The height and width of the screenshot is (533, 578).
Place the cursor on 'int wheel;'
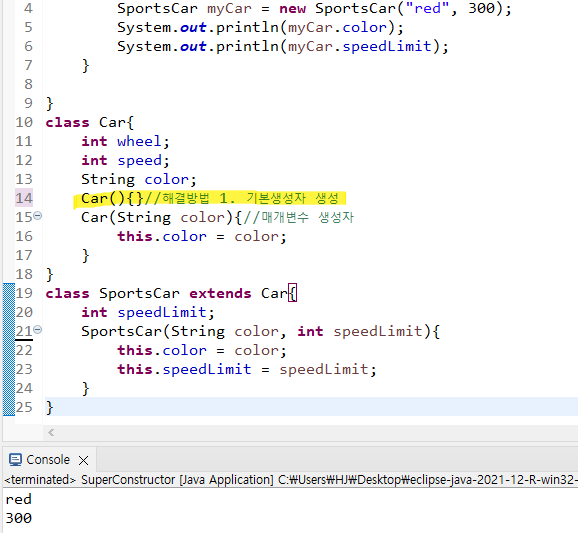click(125, 141)
